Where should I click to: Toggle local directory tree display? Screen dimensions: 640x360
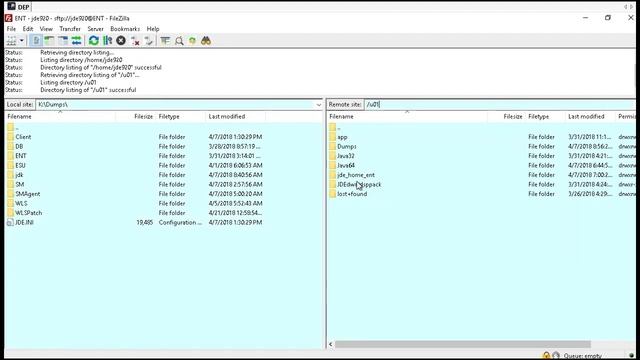(x=49, y=40)
